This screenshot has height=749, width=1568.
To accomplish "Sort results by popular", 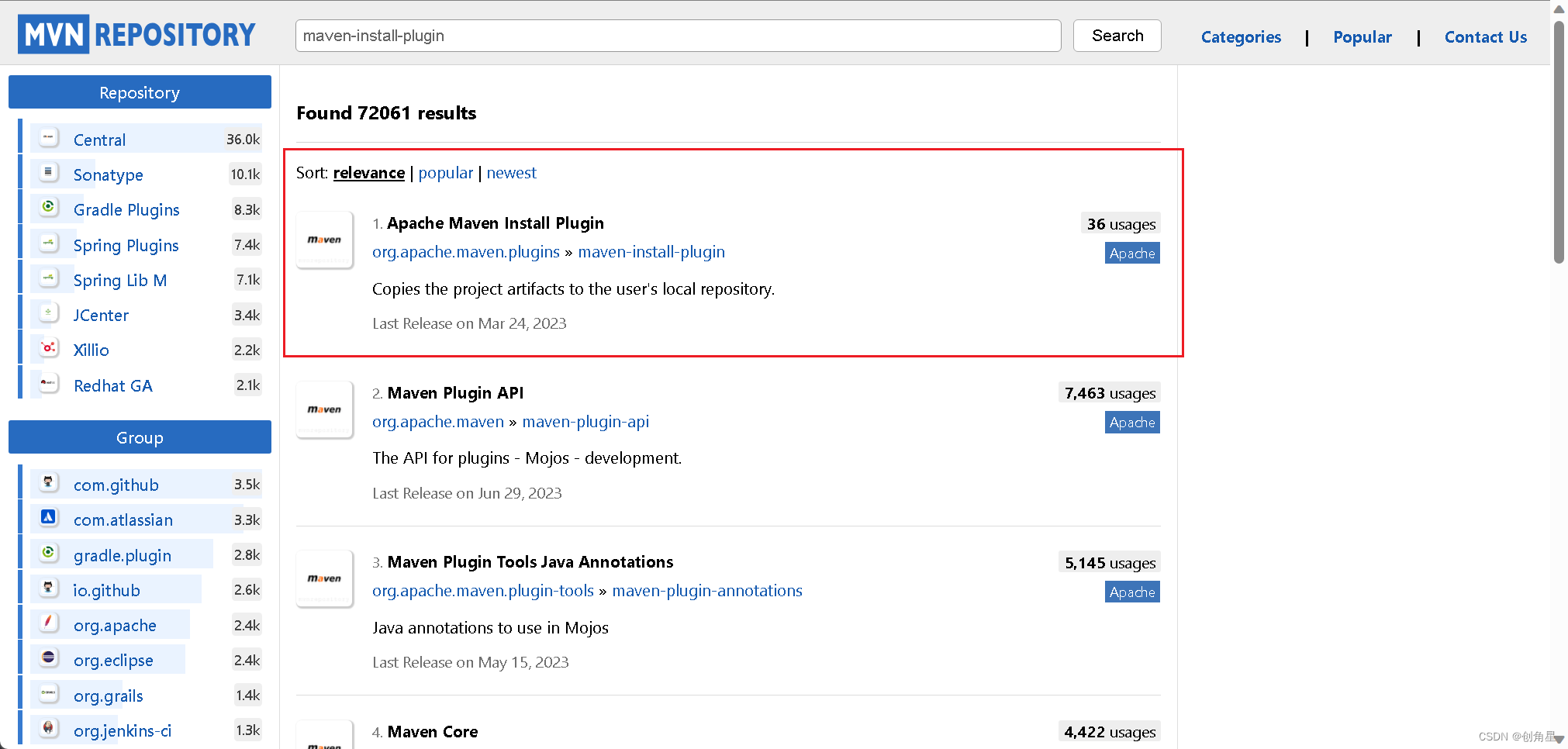I will [445, 172].
